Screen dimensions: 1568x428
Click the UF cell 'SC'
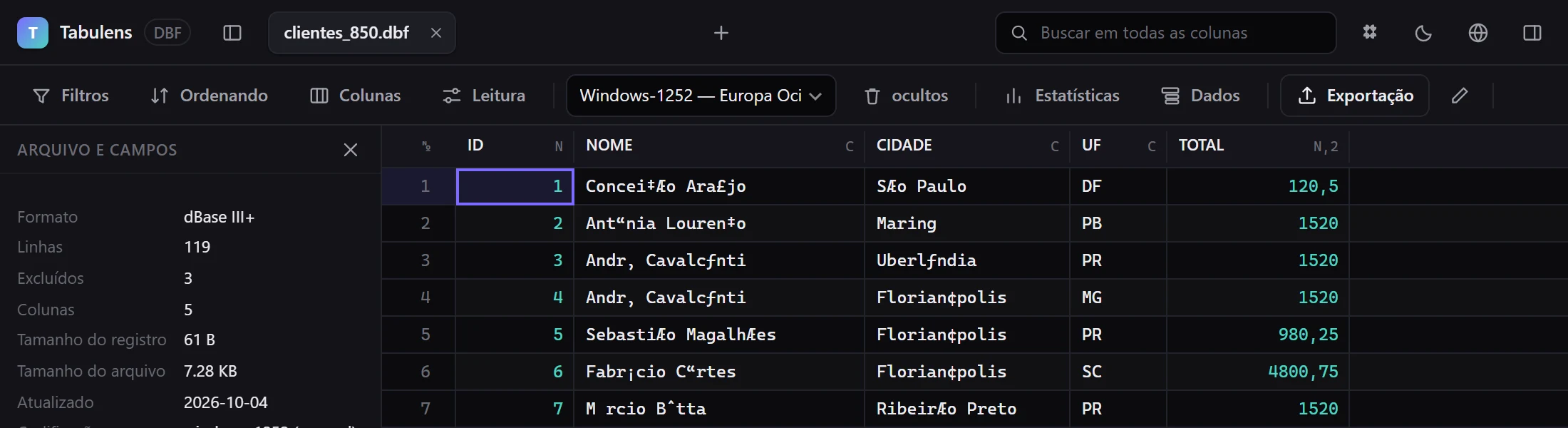tap(1119, 372)
